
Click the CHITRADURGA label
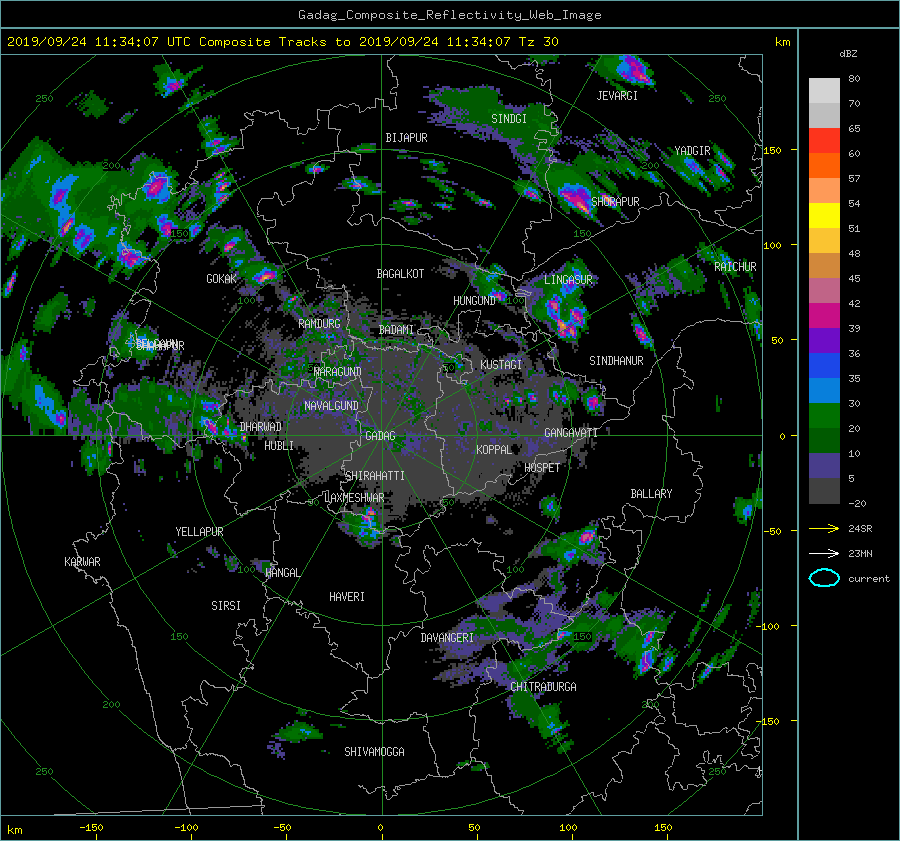pos(543,687)
